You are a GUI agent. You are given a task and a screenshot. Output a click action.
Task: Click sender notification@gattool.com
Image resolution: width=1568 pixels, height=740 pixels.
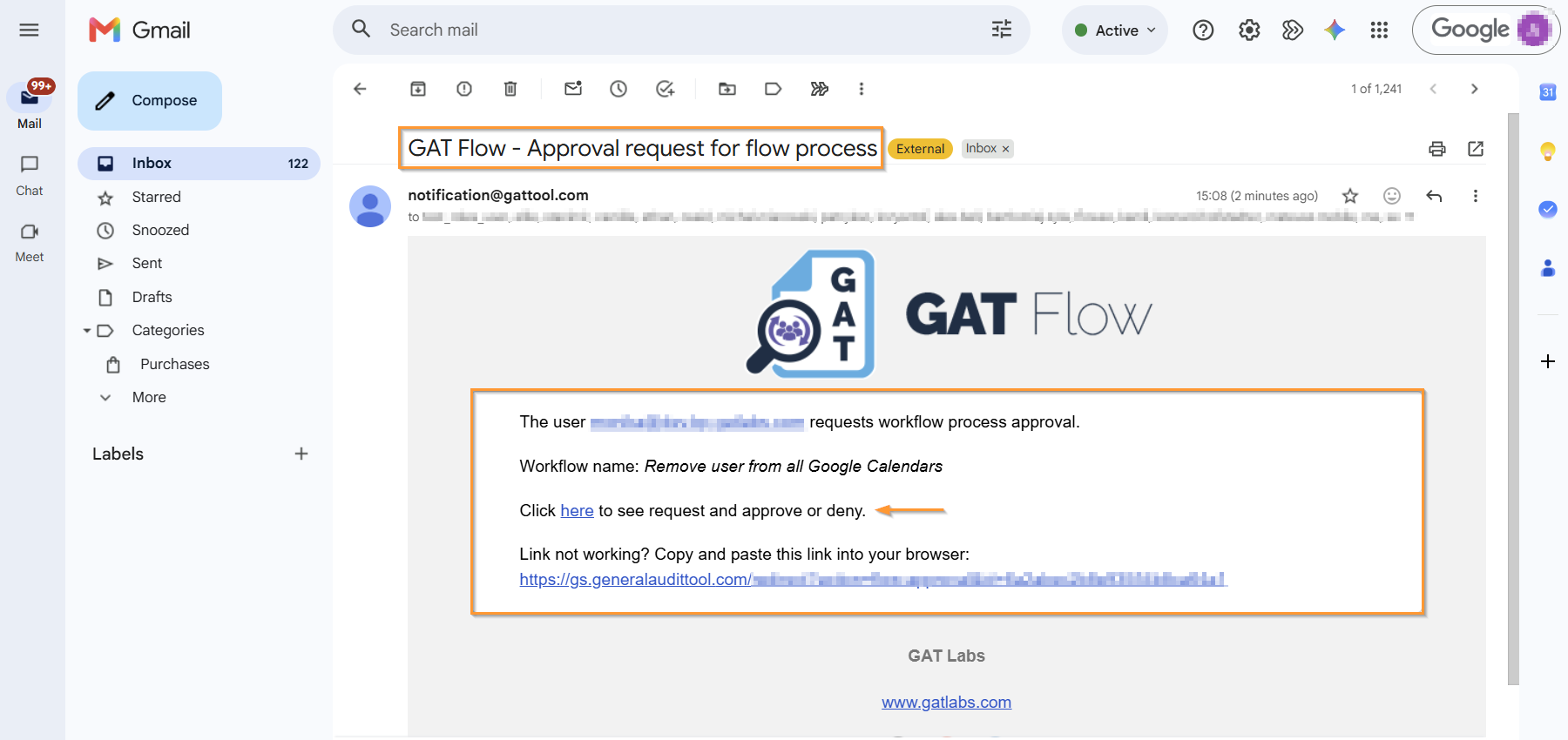point(498,195)
